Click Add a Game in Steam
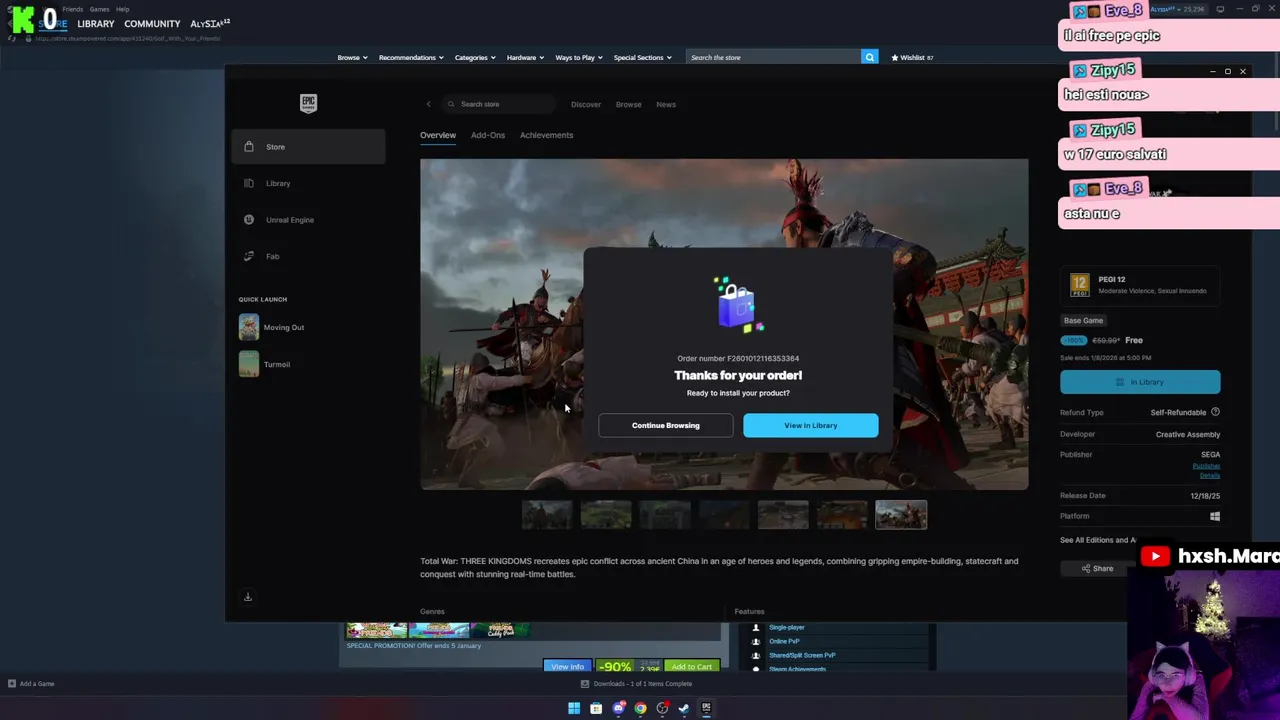The image size is (1280, 720). click(31, 684)
